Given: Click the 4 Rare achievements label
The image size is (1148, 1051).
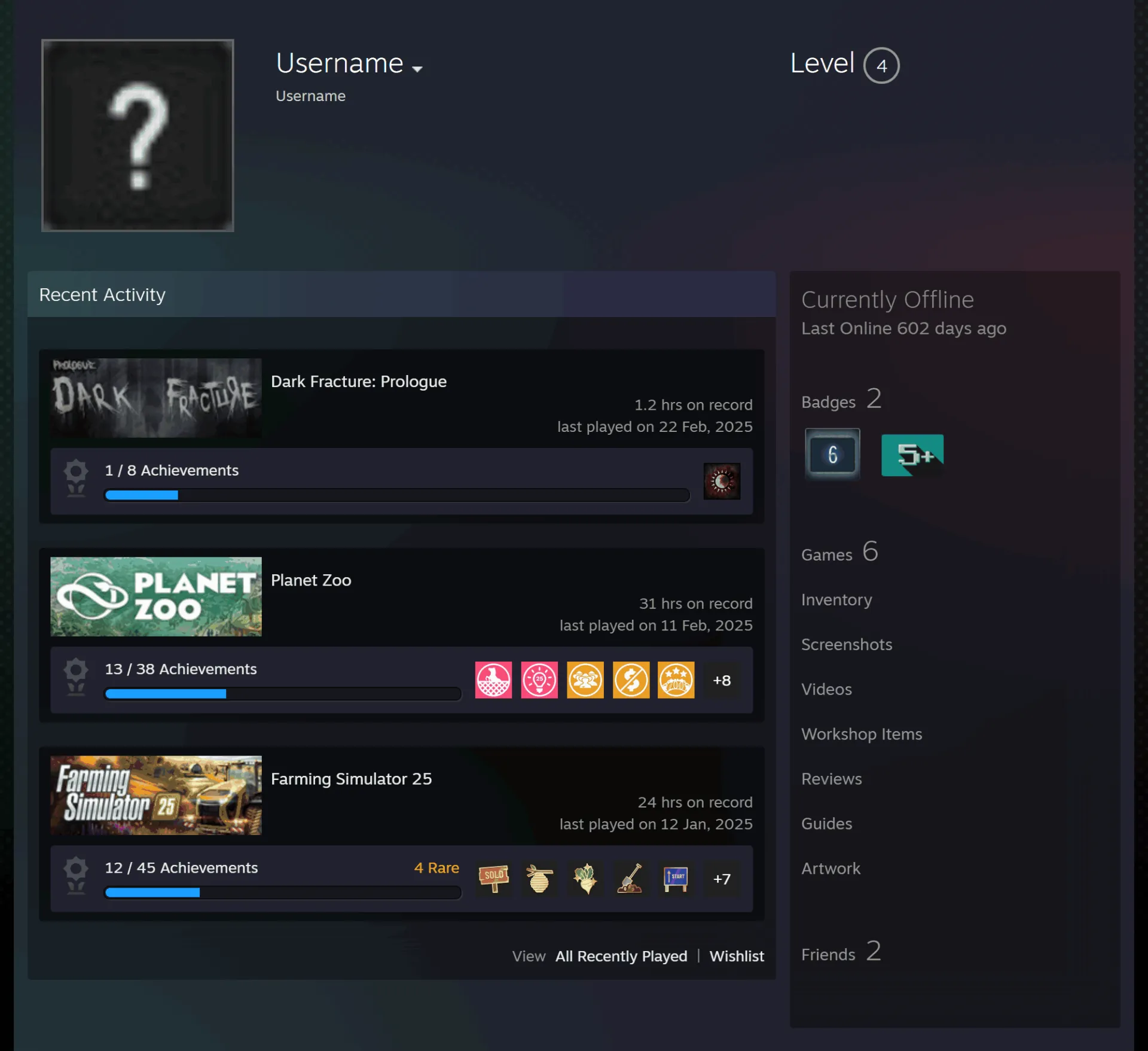Looking at the screenshot, I should click(436, 868).
